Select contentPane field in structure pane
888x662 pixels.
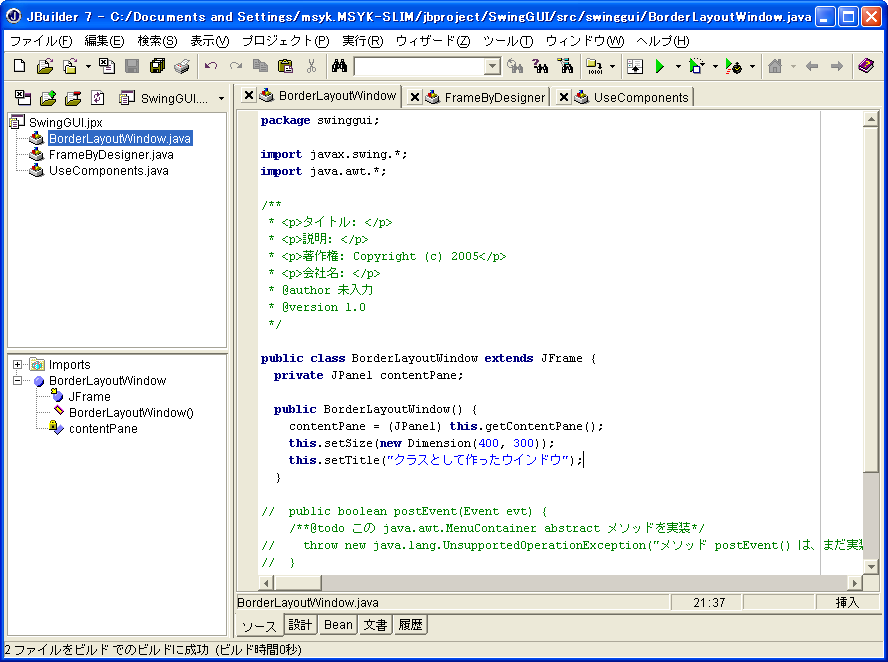pos(103,429)
